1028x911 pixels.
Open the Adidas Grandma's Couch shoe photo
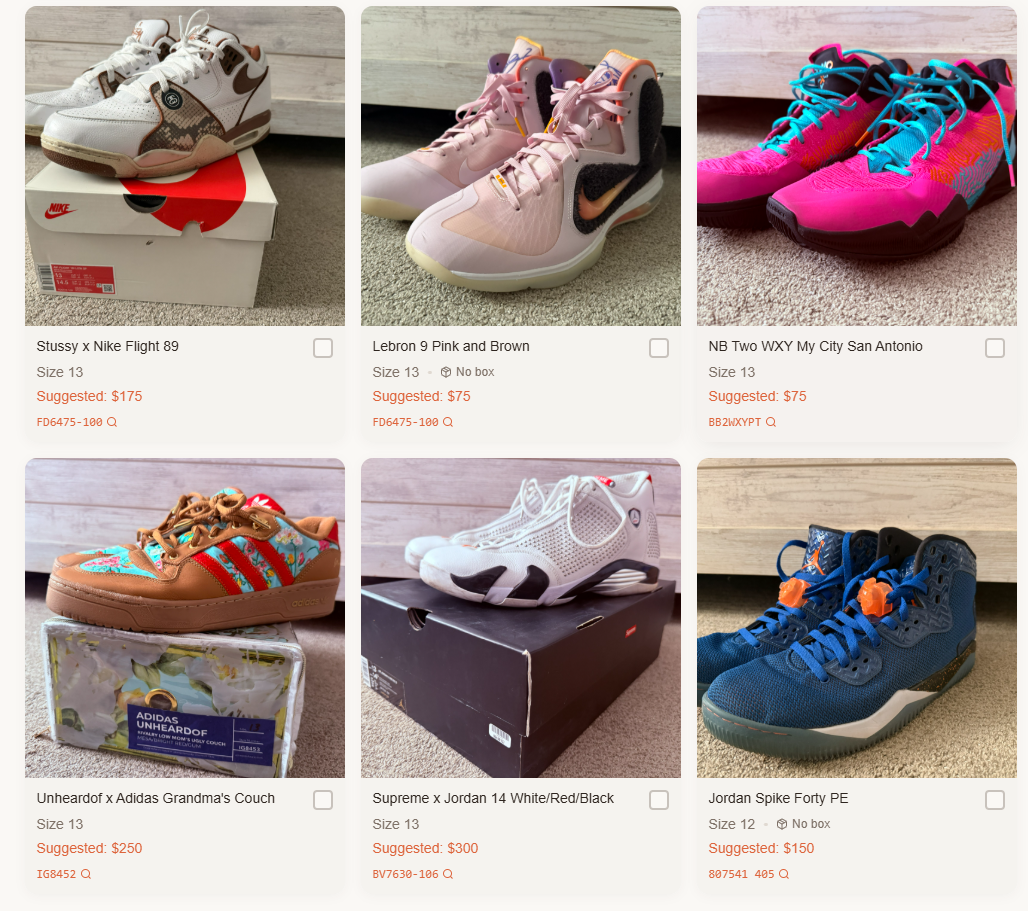pyautogui.click(x=185, y=618)
